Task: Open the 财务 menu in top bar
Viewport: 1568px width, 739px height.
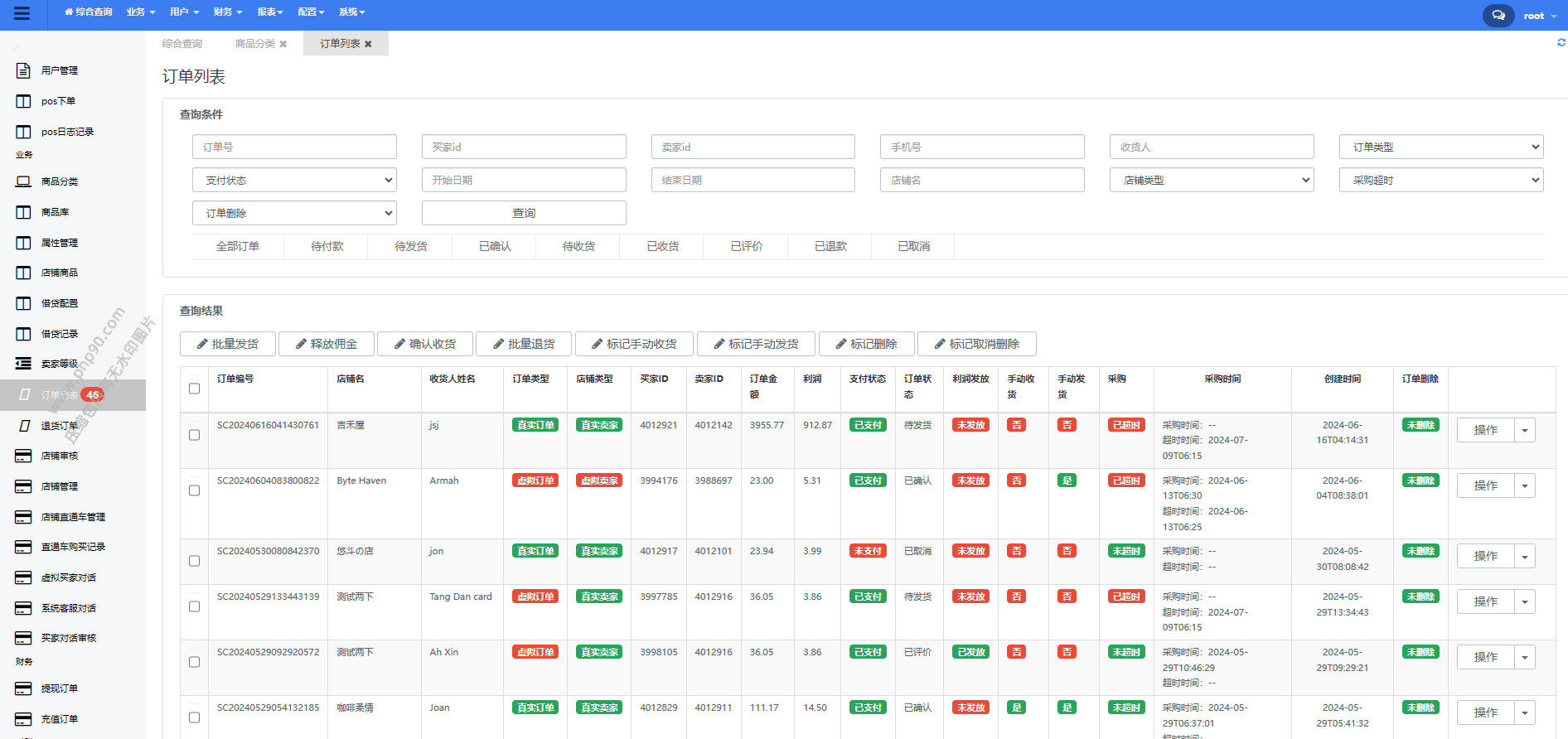Action: [x=227, y=12]
